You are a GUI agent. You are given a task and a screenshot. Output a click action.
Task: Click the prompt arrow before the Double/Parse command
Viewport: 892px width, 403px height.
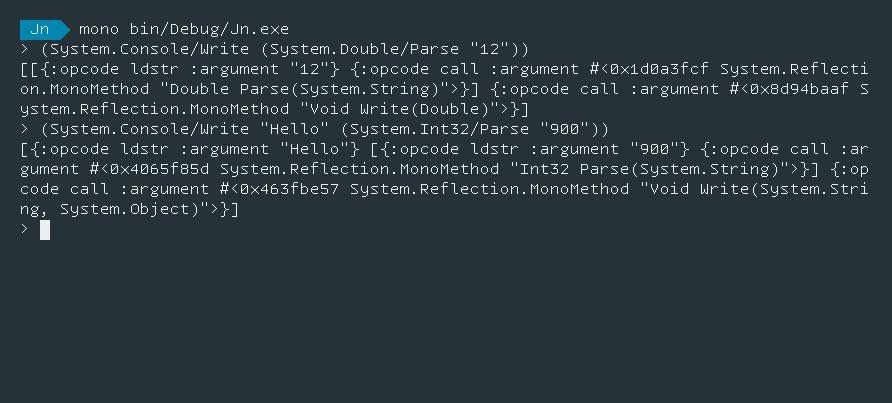[x=24, y=48]
